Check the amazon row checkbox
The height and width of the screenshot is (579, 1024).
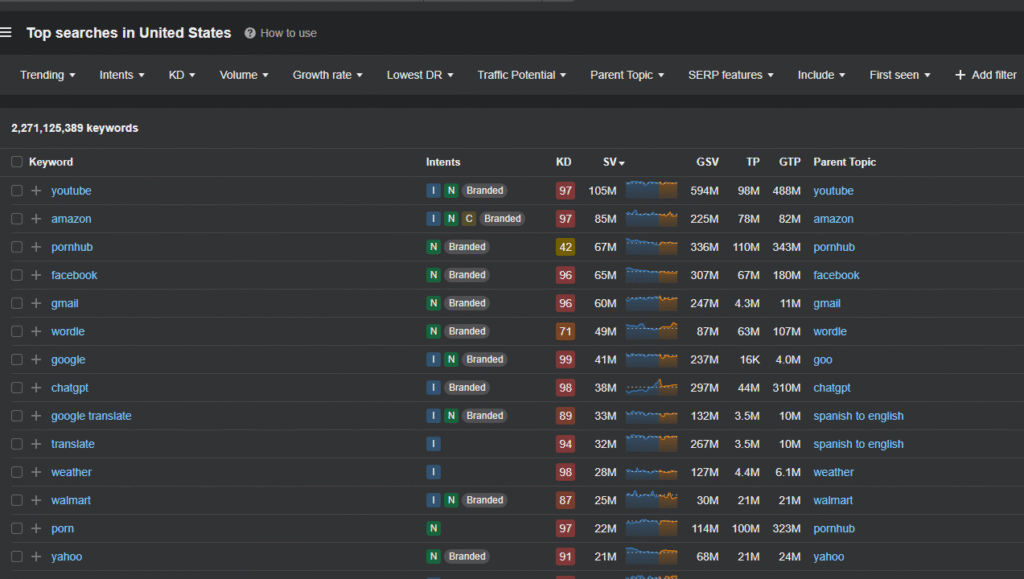17,219
